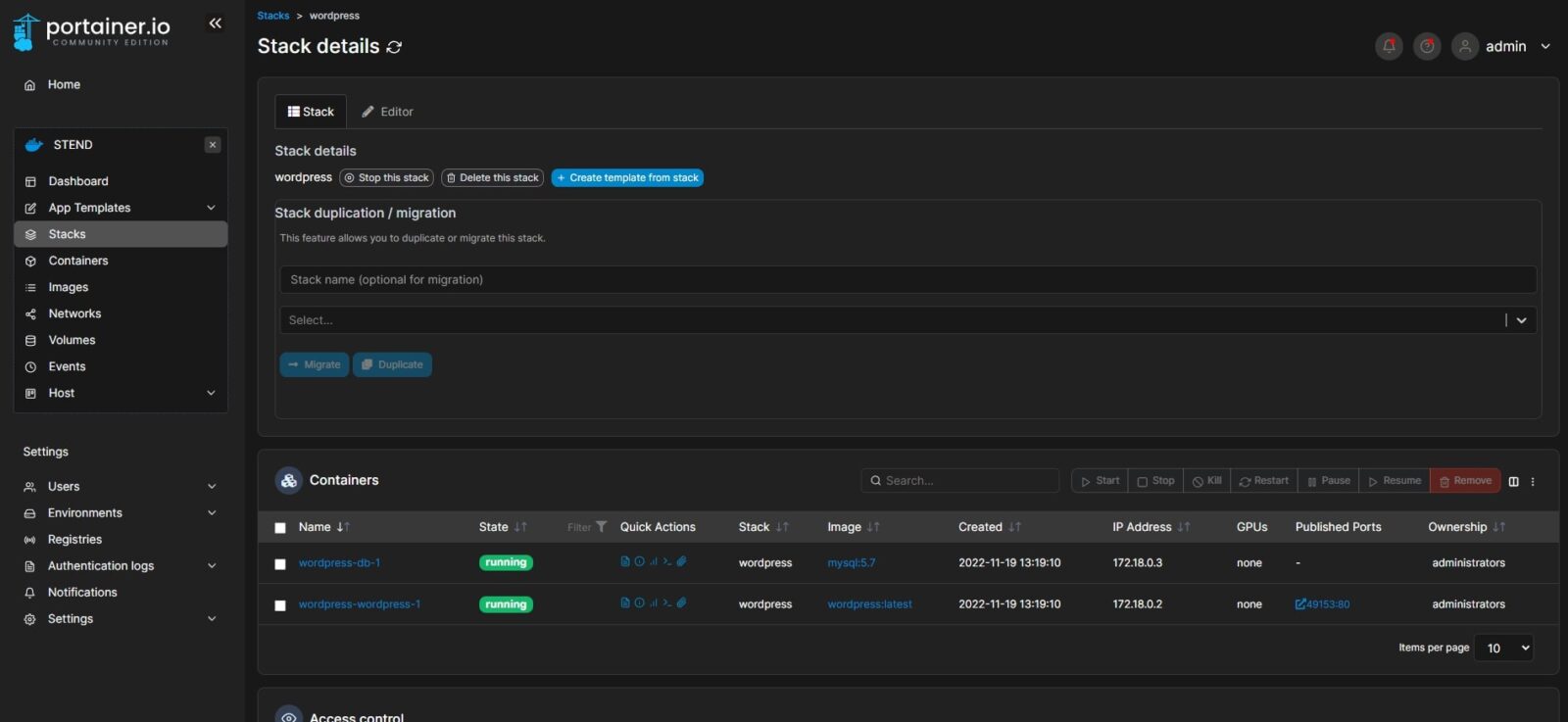Open the containers table kebab menu
This screenshot has height=722, width=1568.
[x=1533, y=481]
